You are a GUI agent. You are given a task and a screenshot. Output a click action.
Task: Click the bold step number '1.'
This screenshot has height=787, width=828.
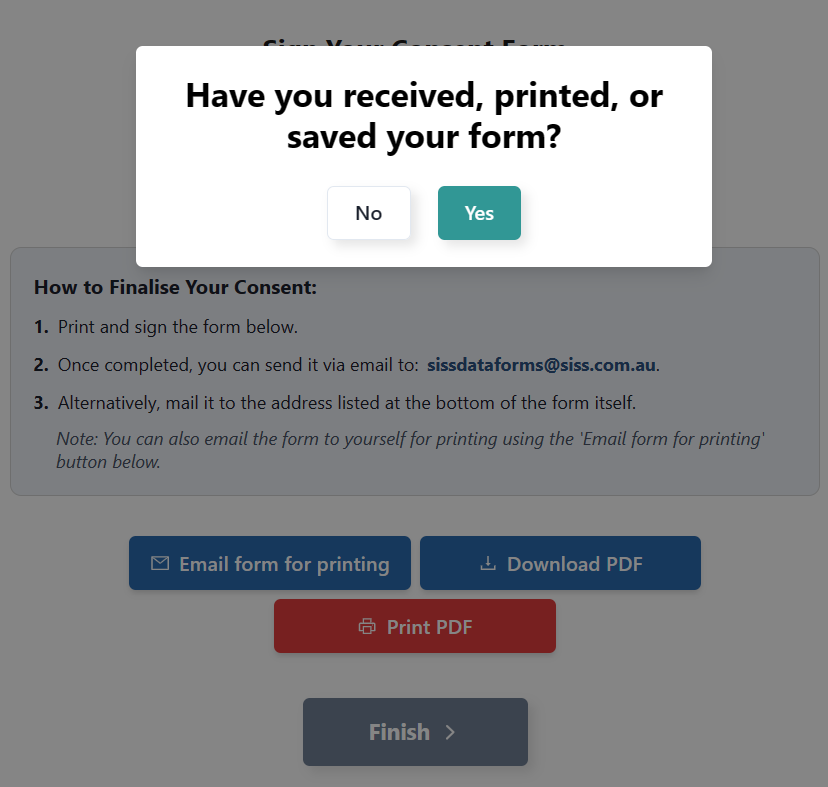(x=41, y=327)
